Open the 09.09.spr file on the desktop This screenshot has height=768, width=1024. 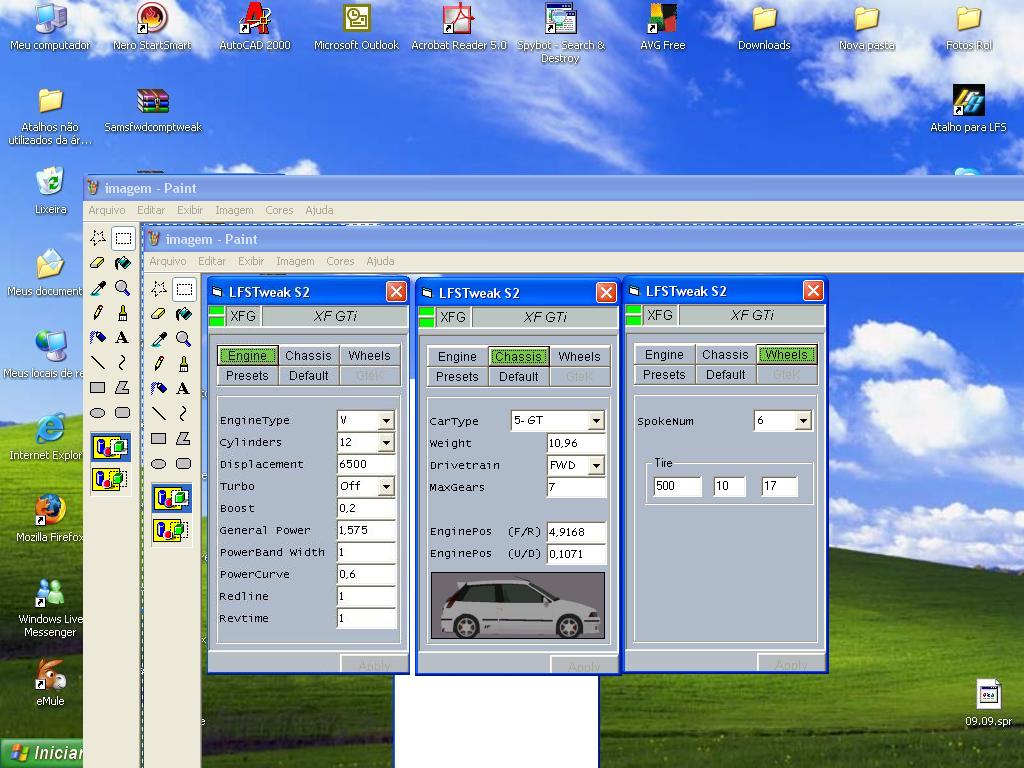[x=988, y=703]
